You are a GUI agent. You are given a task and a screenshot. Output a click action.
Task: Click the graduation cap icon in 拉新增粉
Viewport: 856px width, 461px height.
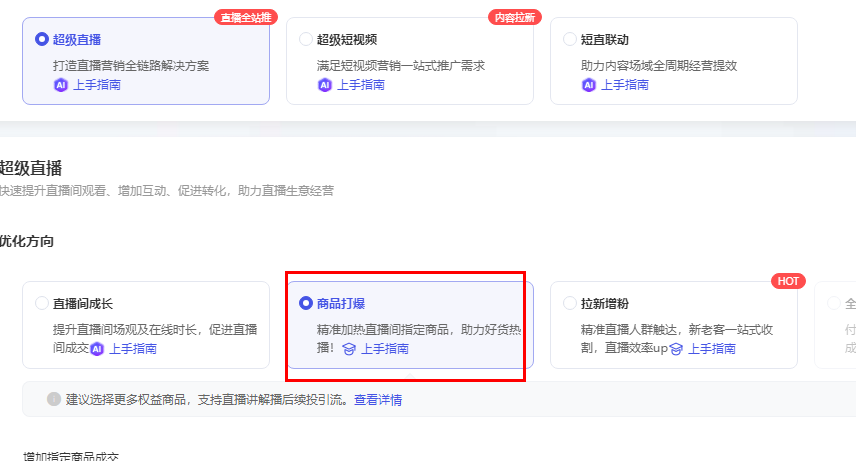pyautogui.click(x=676, y=349)
